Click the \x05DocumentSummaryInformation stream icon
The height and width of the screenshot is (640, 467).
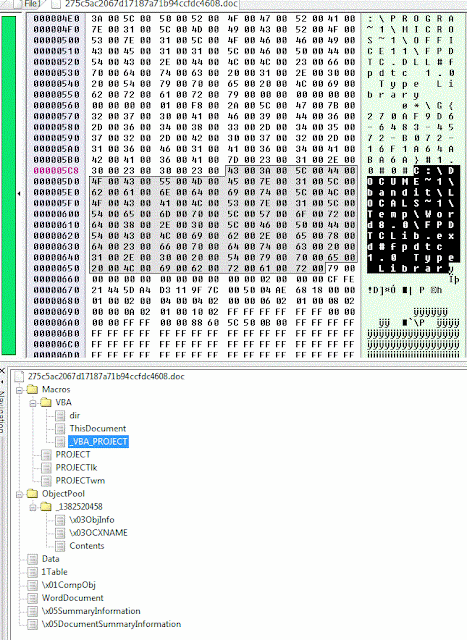pos(32,624)
